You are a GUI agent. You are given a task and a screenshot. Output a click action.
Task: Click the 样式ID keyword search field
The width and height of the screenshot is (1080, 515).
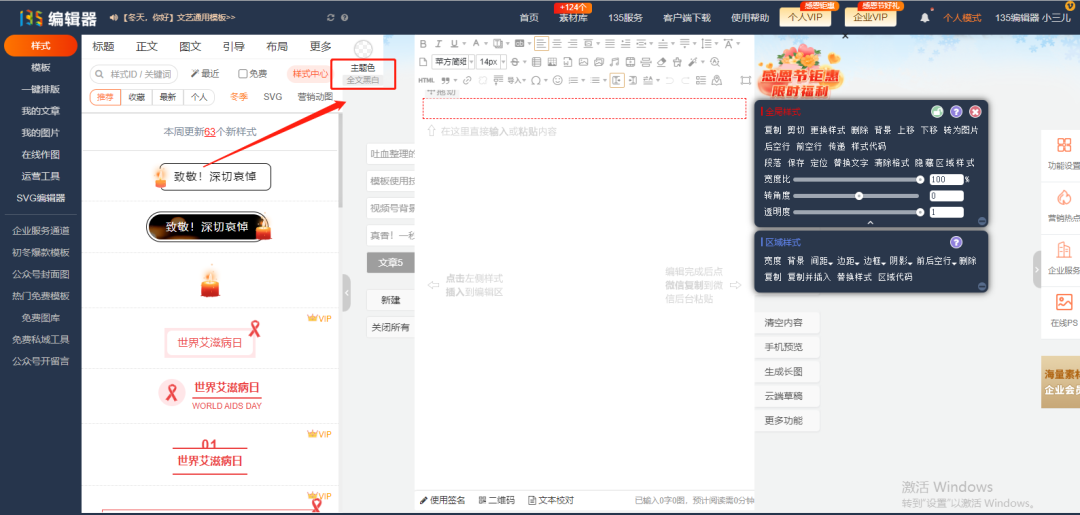(134, 74)
